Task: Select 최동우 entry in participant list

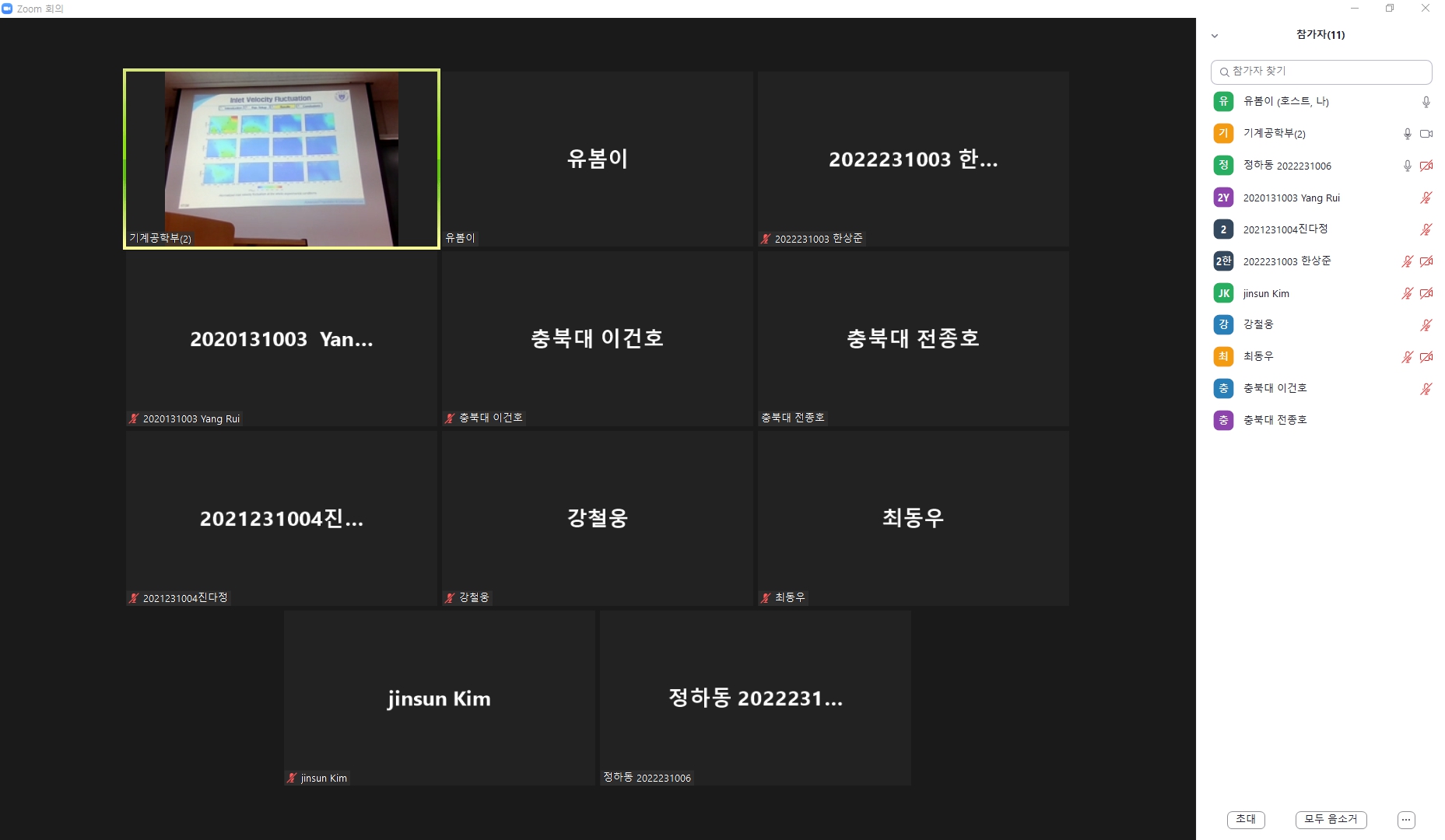Action: click(1321, 357)
